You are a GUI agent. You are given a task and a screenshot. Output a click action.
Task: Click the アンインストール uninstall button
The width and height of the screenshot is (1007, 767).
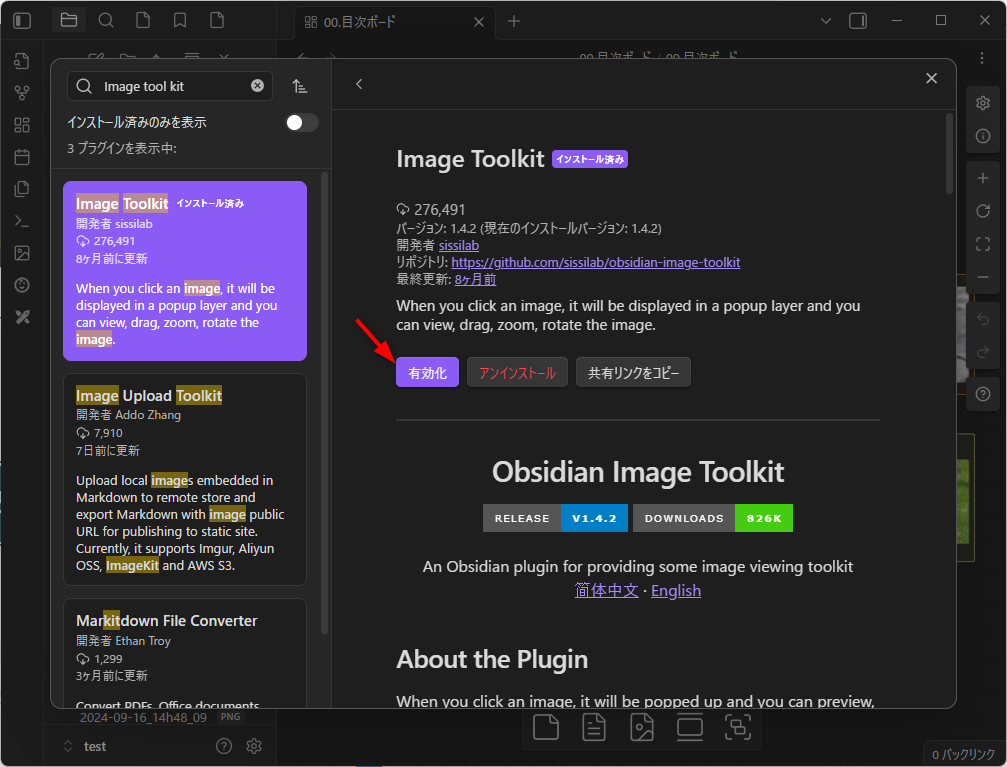pyautogui.click(x=517, y=373)
